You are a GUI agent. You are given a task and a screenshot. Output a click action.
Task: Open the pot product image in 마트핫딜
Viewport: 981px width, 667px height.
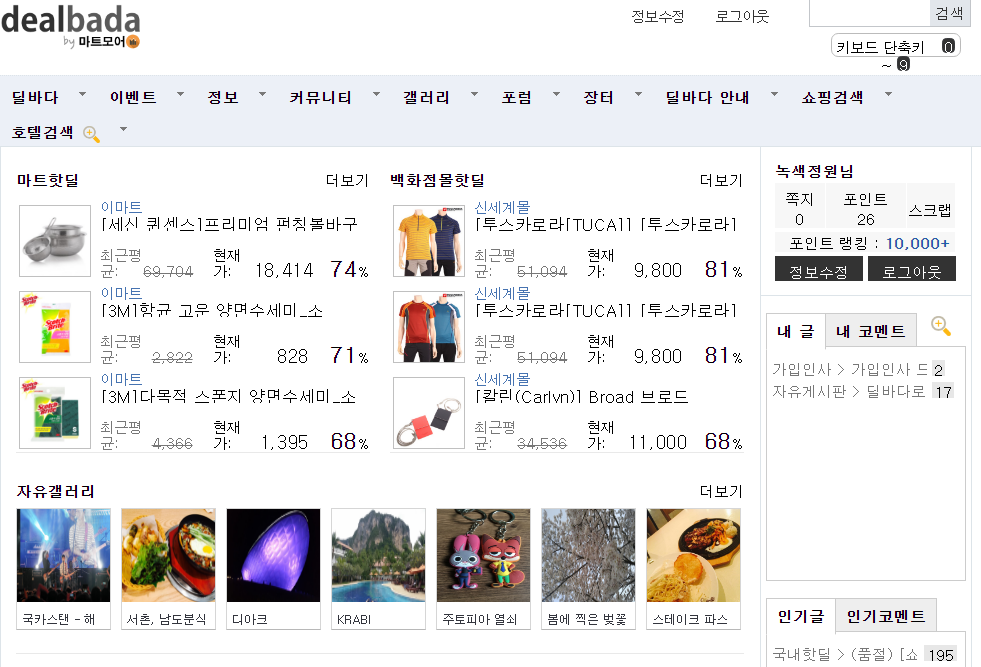pyautogui.click(x=55, y=241)
